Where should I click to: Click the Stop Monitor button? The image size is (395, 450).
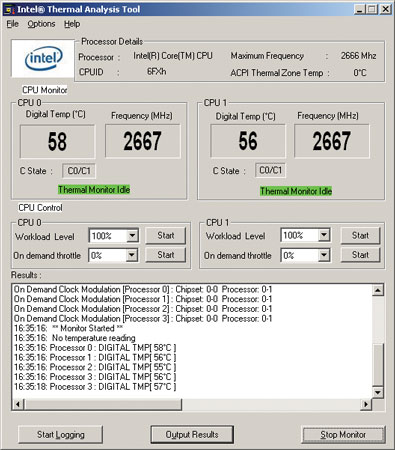pyautogui.click(x=343, y=435)
